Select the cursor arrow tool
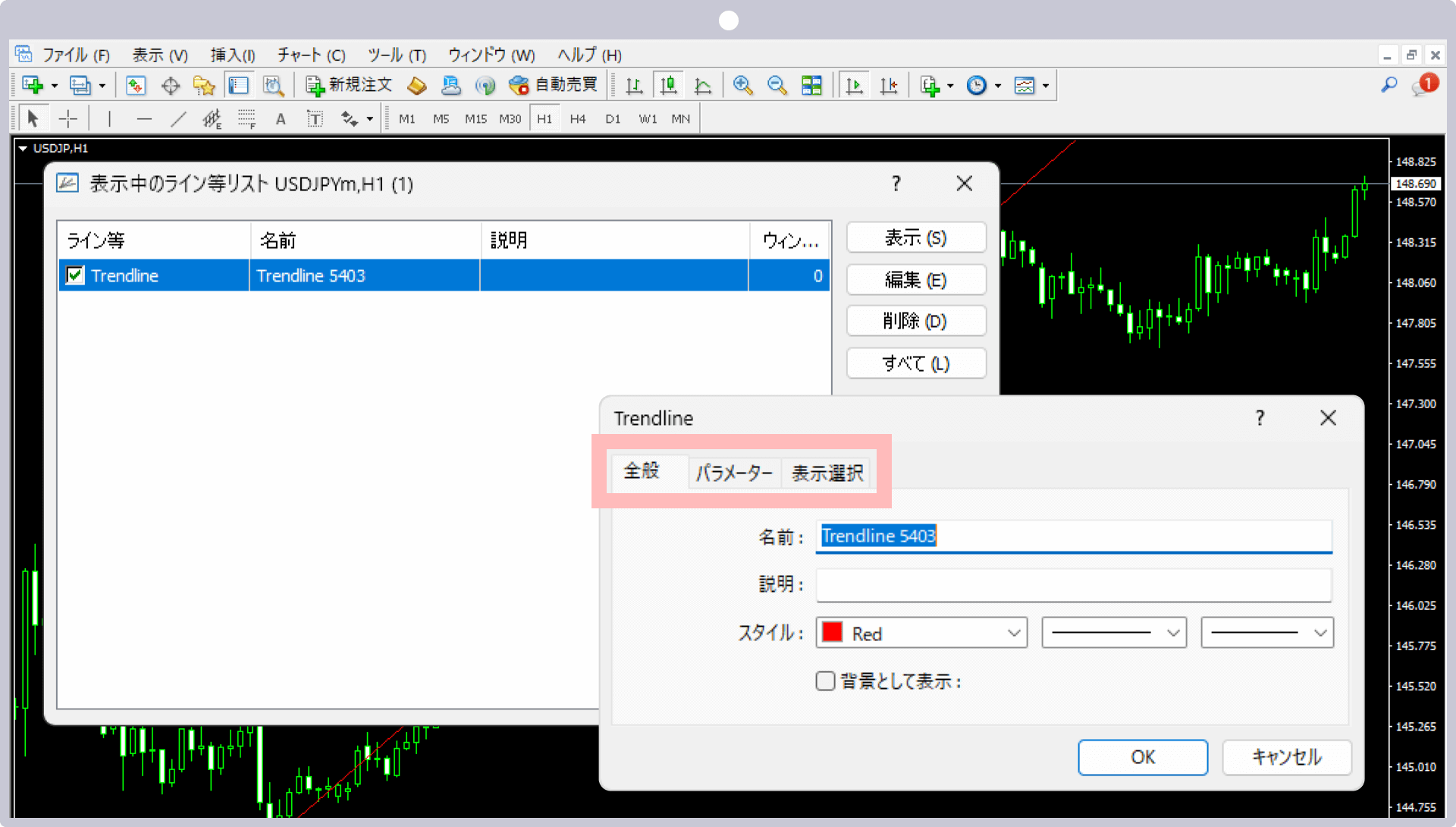 [33, 118]
